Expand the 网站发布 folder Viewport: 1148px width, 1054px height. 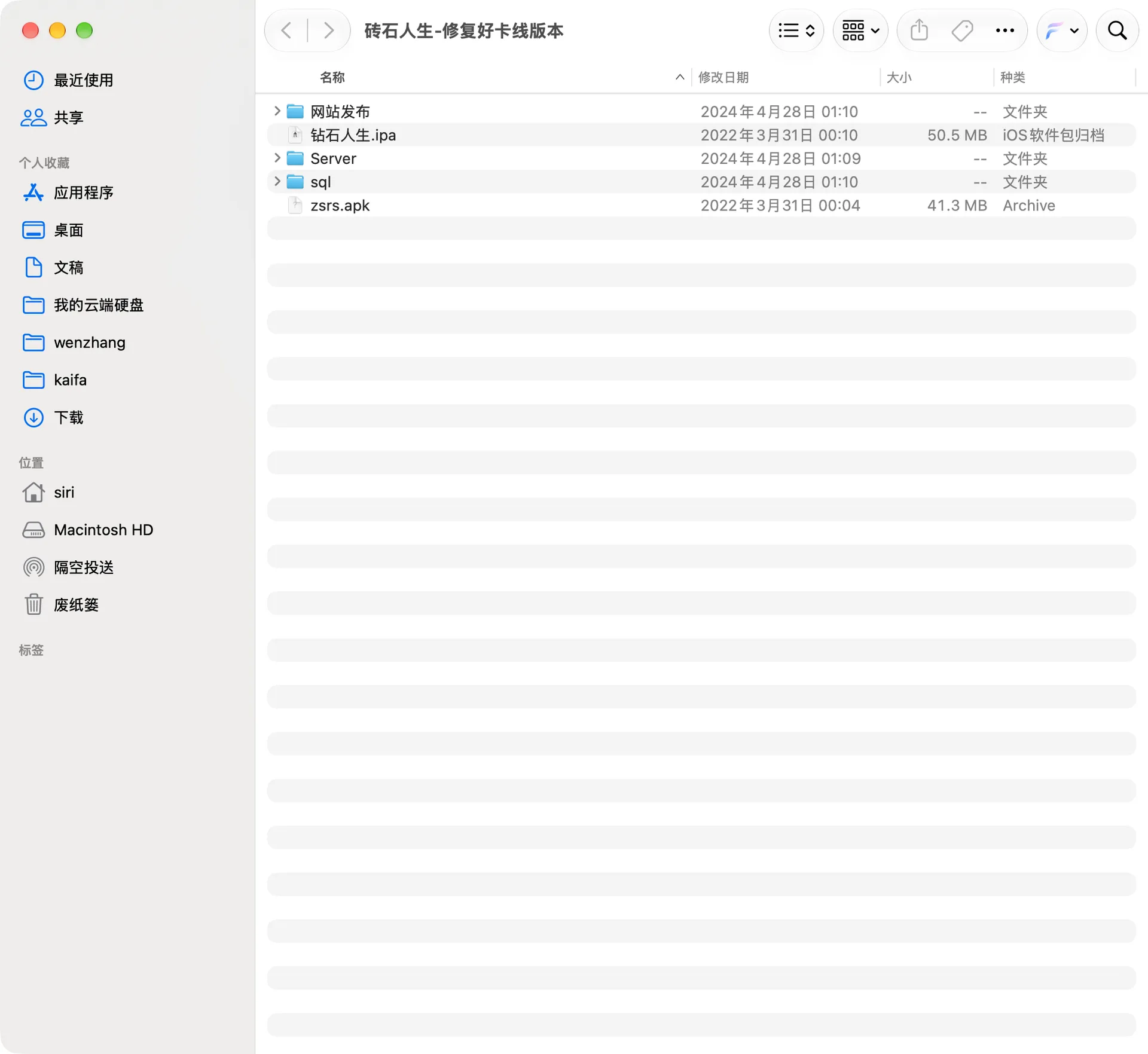pos(277,111)
